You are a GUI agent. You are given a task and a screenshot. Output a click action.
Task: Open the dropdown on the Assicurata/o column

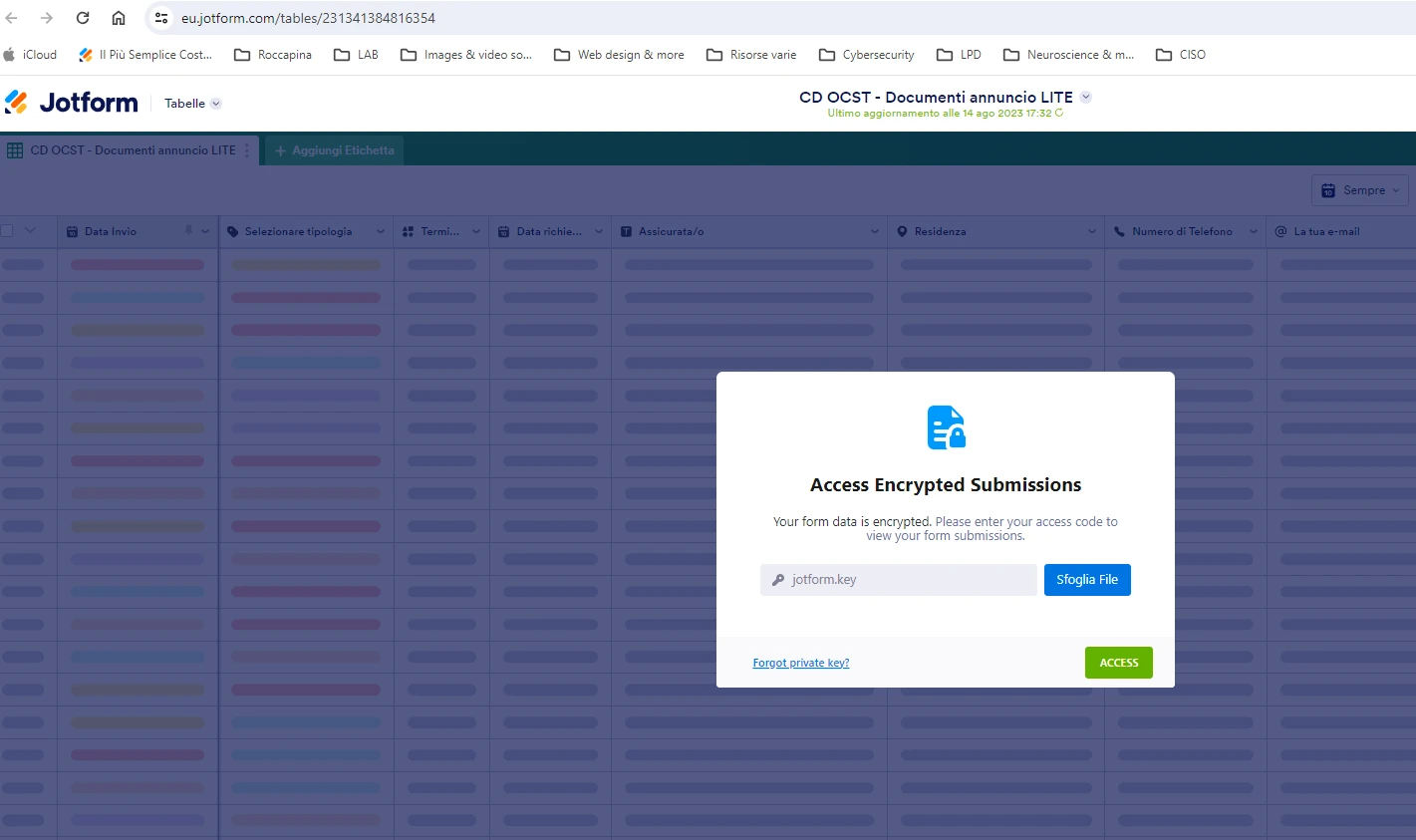click(873, 231)
